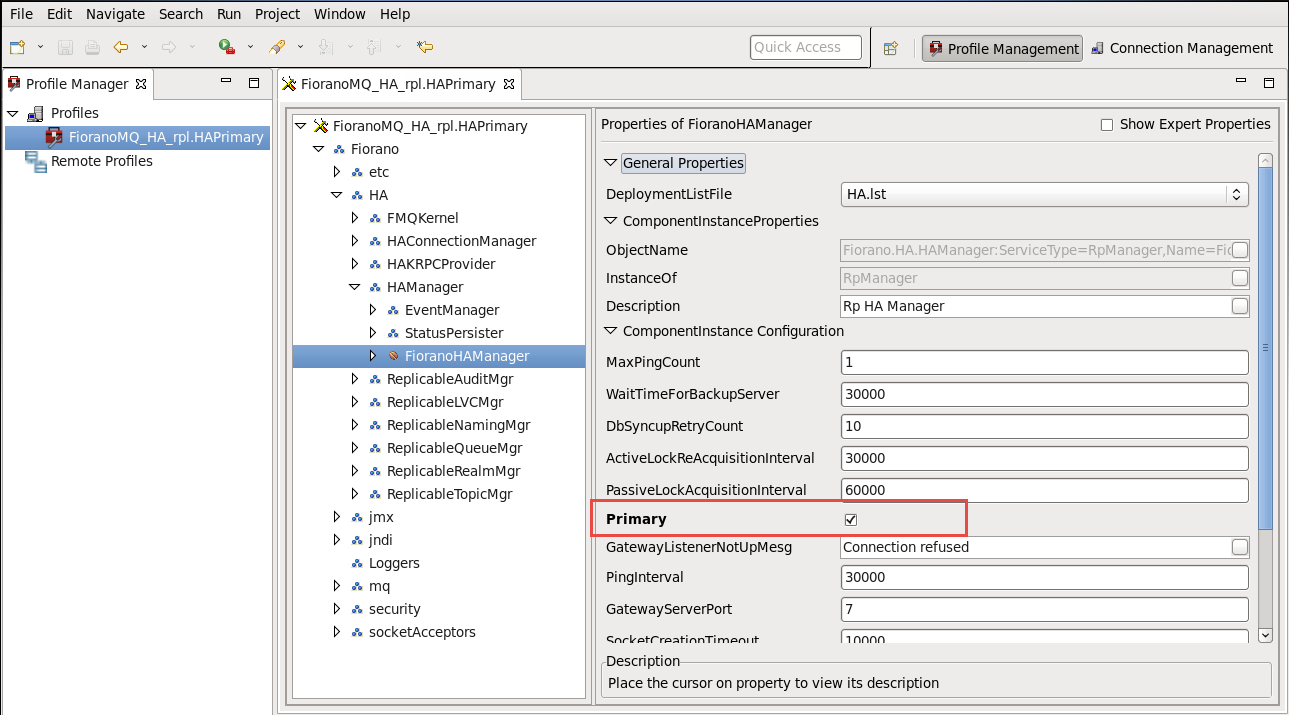Click the Quick Access search field
This screenshot has height=715, width=1289.
[x=806, y=47]
